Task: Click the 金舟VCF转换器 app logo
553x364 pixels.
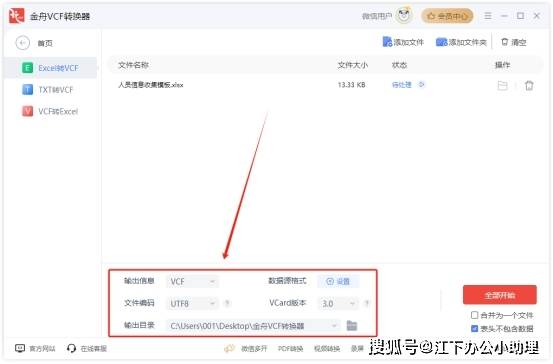Action: pos(17,16)
